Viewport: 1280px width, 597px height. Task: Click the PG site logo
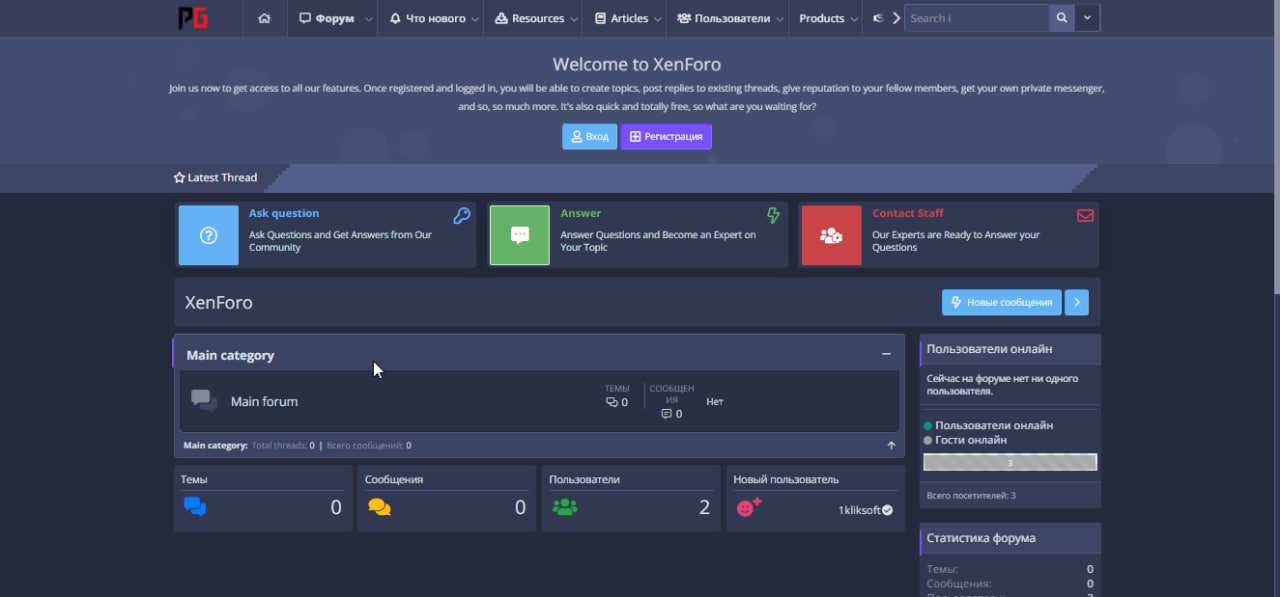pos(193,18)
